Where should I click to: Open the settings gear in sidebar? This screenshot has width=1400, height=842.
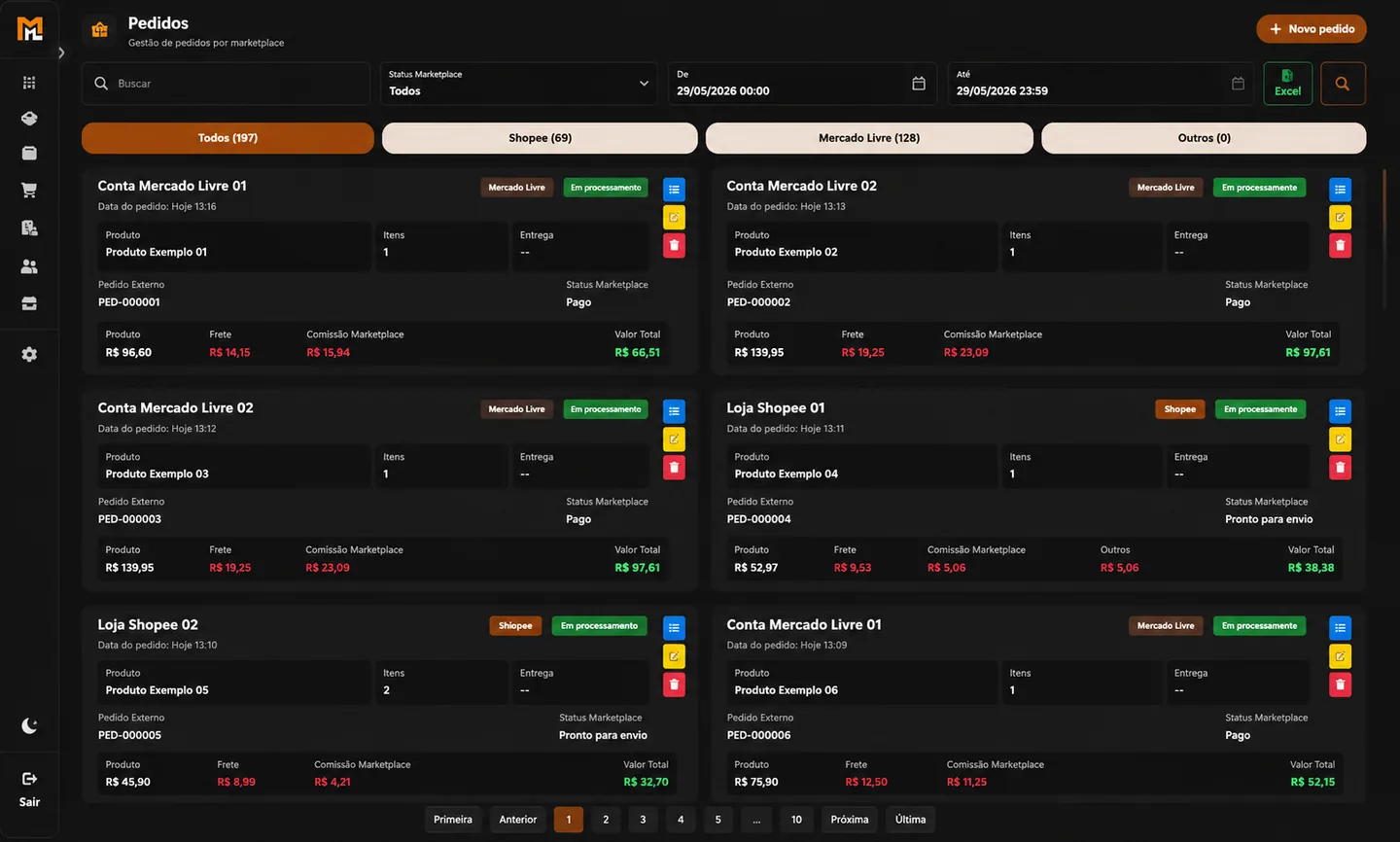[29, 355]
